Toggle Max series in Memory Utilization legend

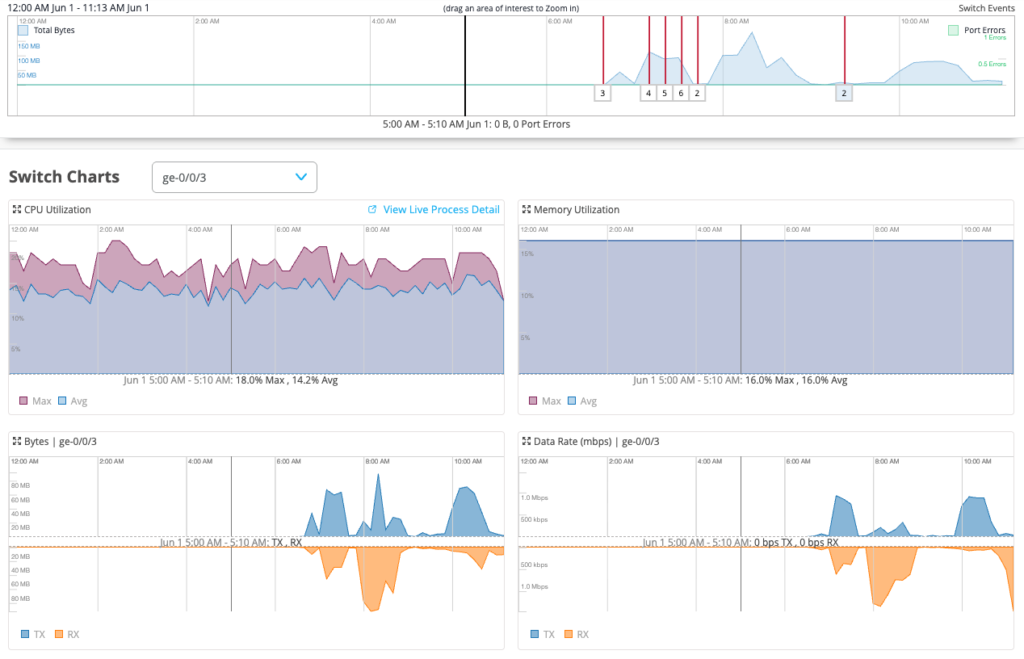point(545,401)
